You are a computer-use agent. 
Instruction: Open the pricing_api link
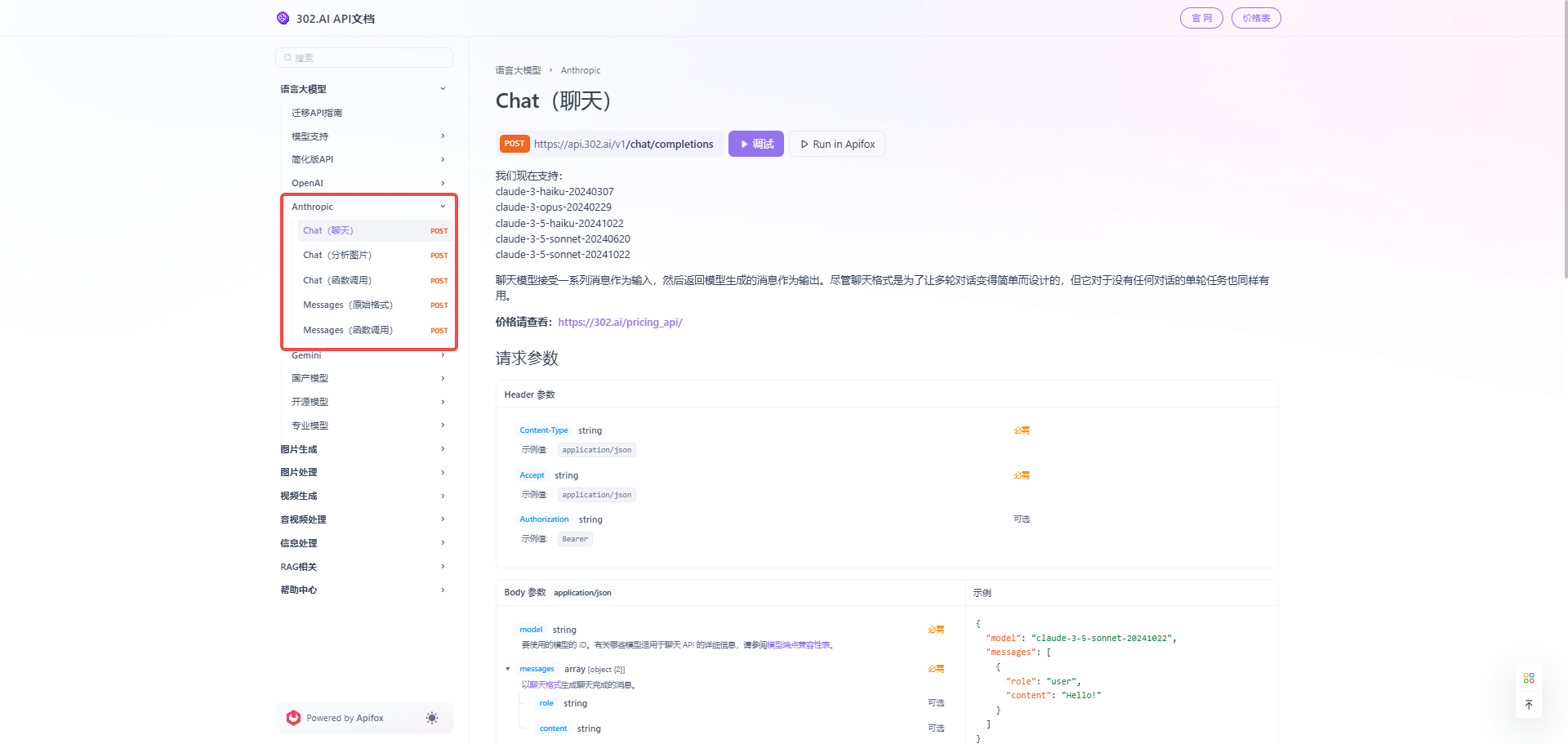tap(620, 323)
